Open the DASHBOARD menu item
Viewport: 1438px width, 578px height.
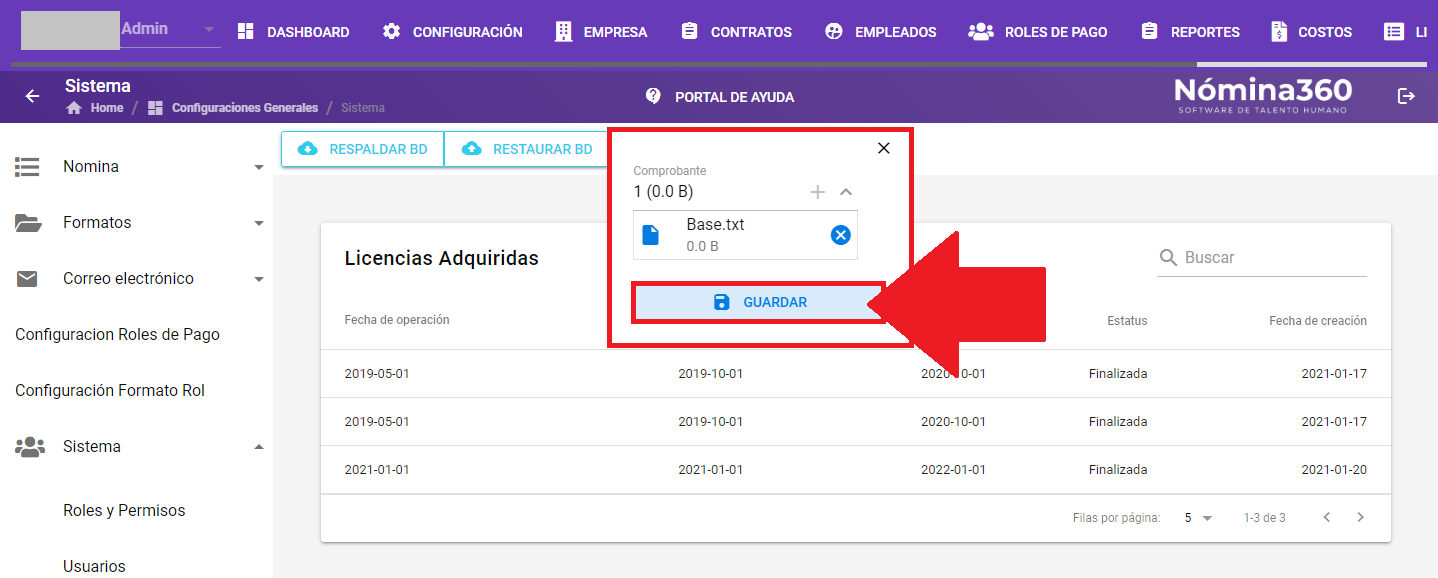click(293, 32)
